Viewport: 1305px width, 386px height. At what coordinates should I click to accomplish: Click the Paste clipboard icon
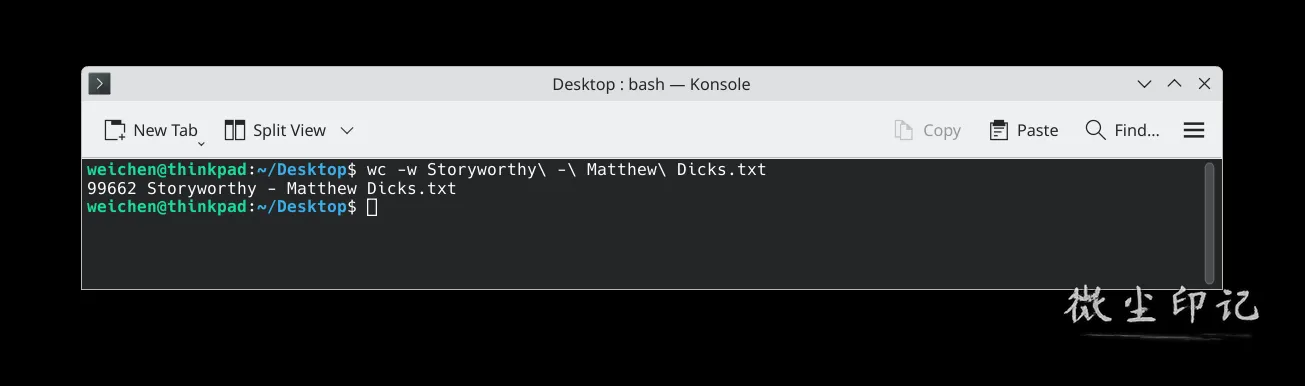(998, 130)
